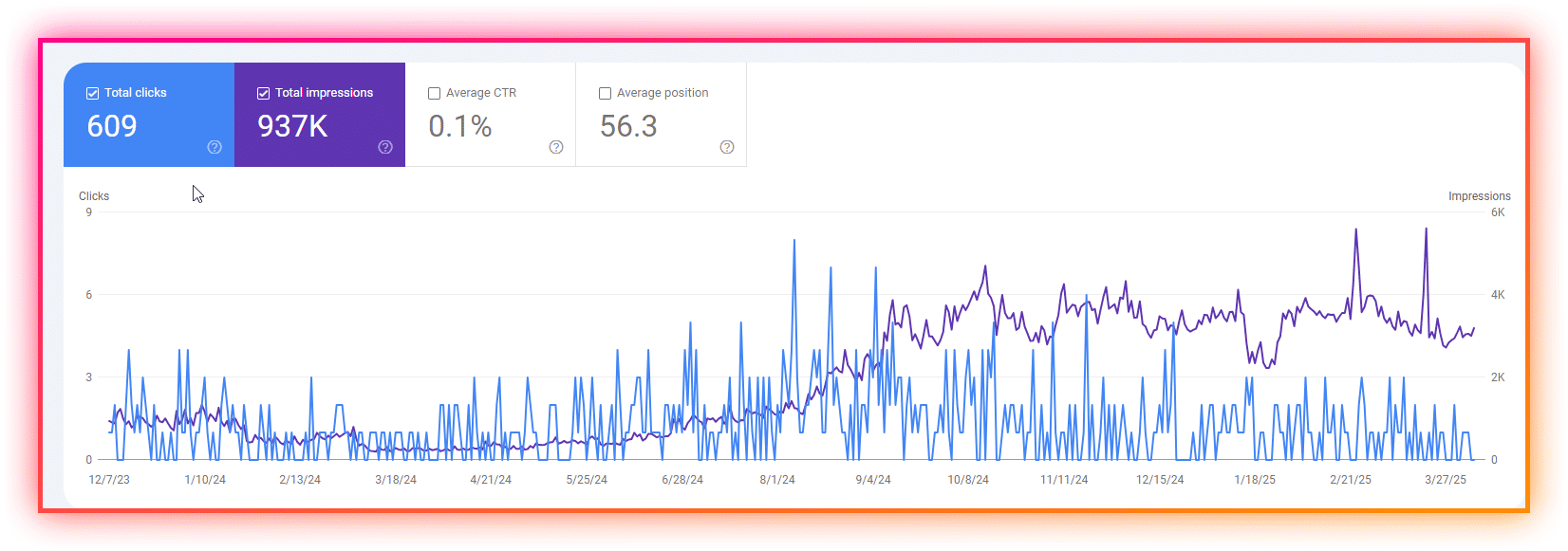Click the 12/15/24 date label
This screenshot has width=1568, height=551.
(1160, 480)
